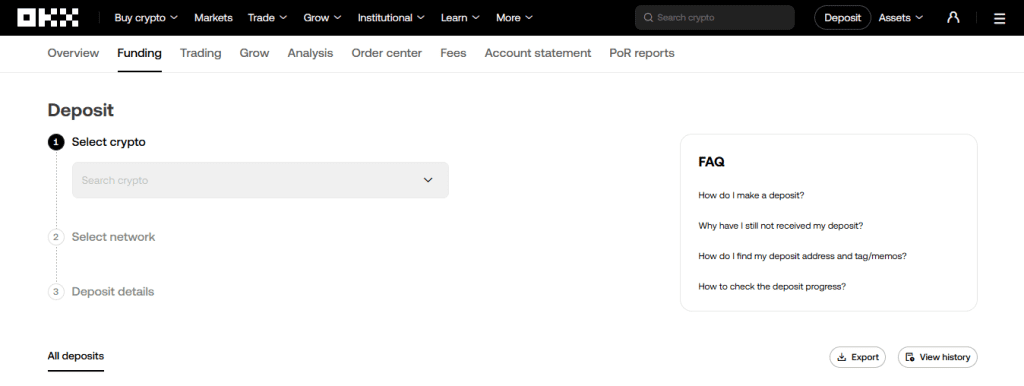This screenshot has height=386, width=1024.
Task: Switch to the Overview tab
Action: [73, 54]
